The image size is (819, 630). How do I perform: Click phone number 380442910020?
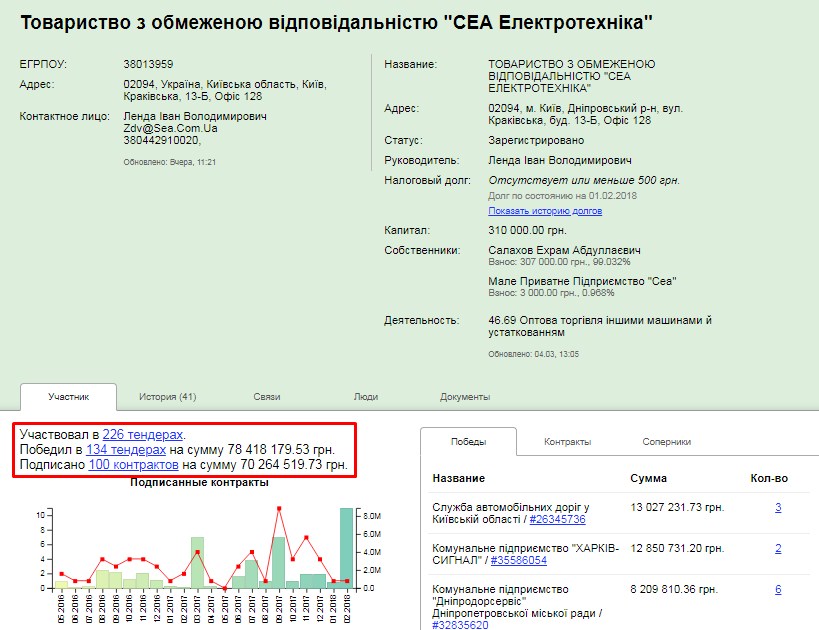click(161, 141)
